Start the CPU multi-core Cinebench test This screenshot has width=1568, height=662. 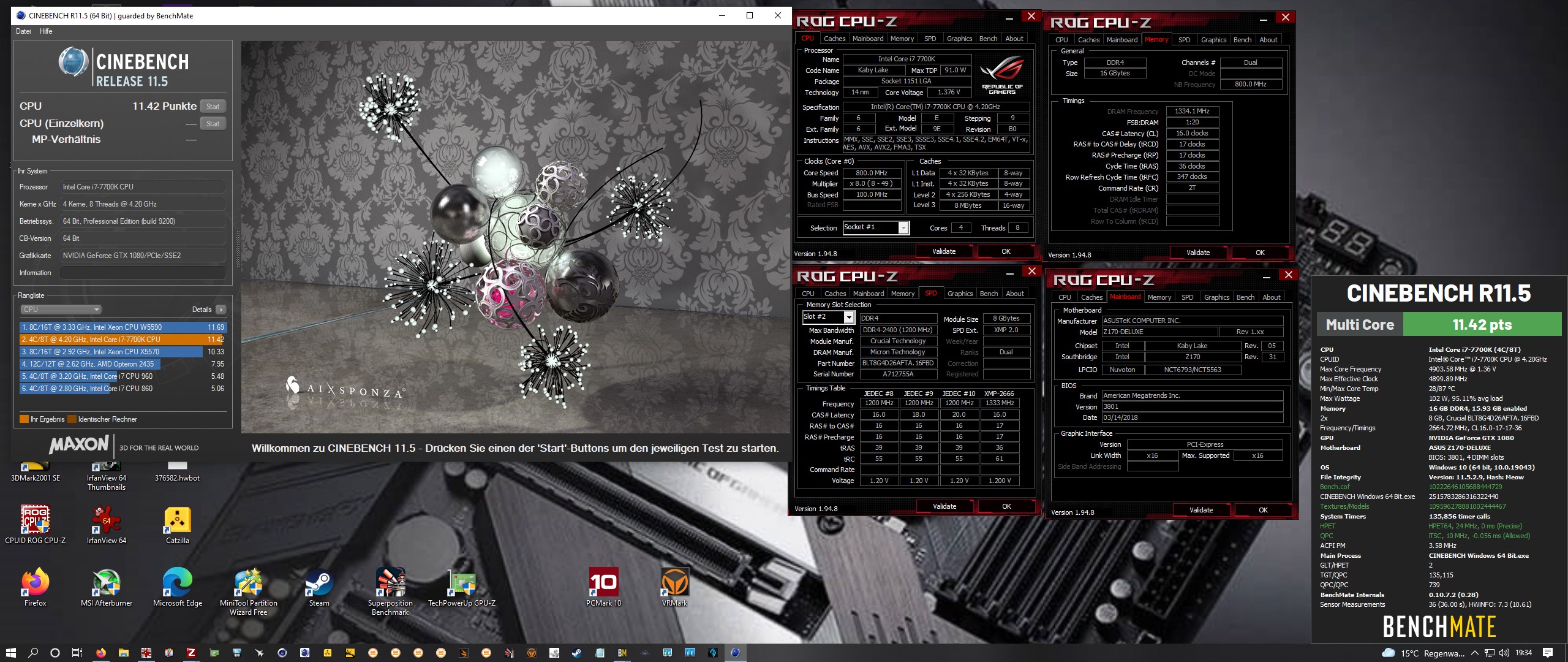[213, 107]
